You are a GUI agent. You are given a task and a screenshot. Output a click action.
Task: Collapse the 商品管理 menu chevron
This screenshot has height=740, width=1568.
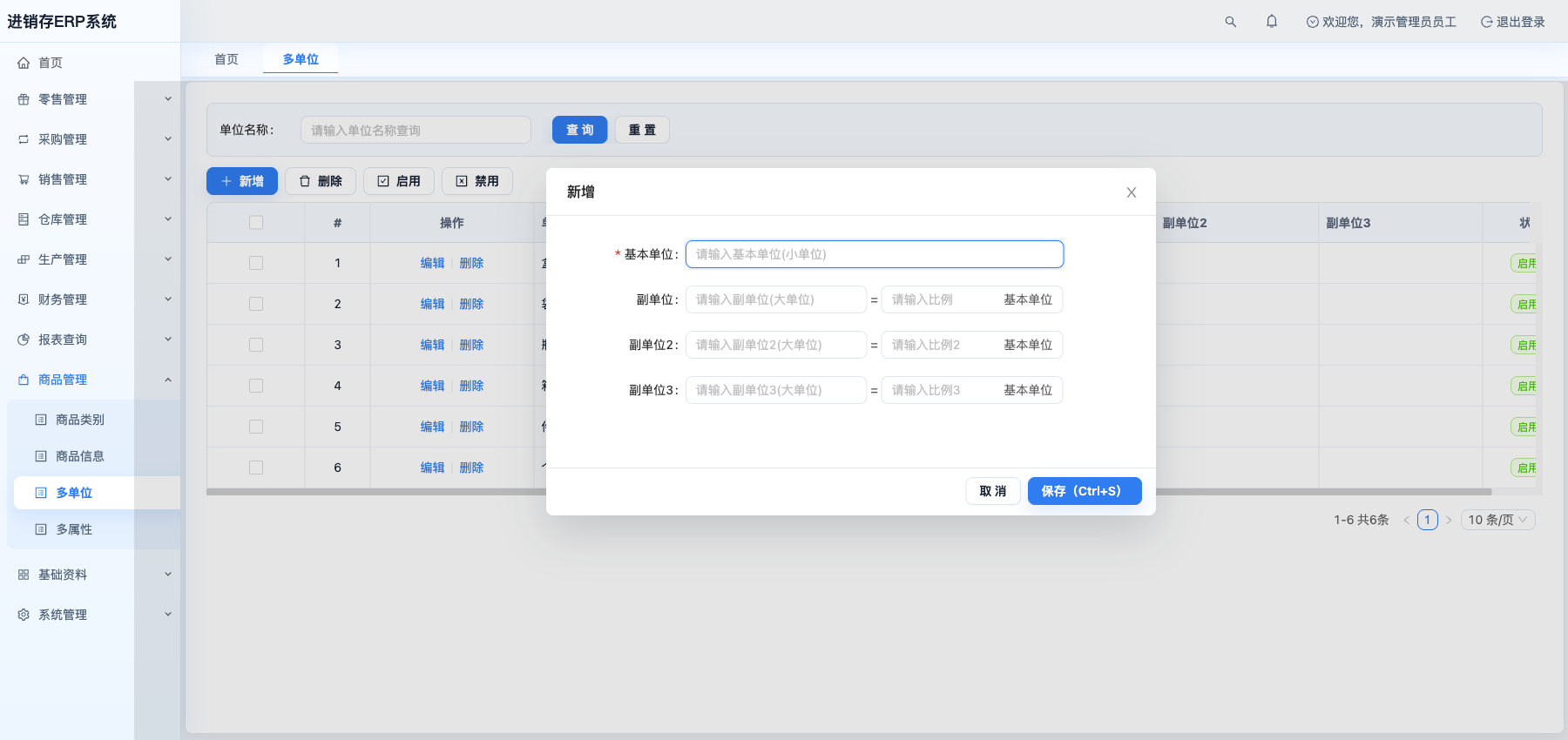click(x=168, y=380)
